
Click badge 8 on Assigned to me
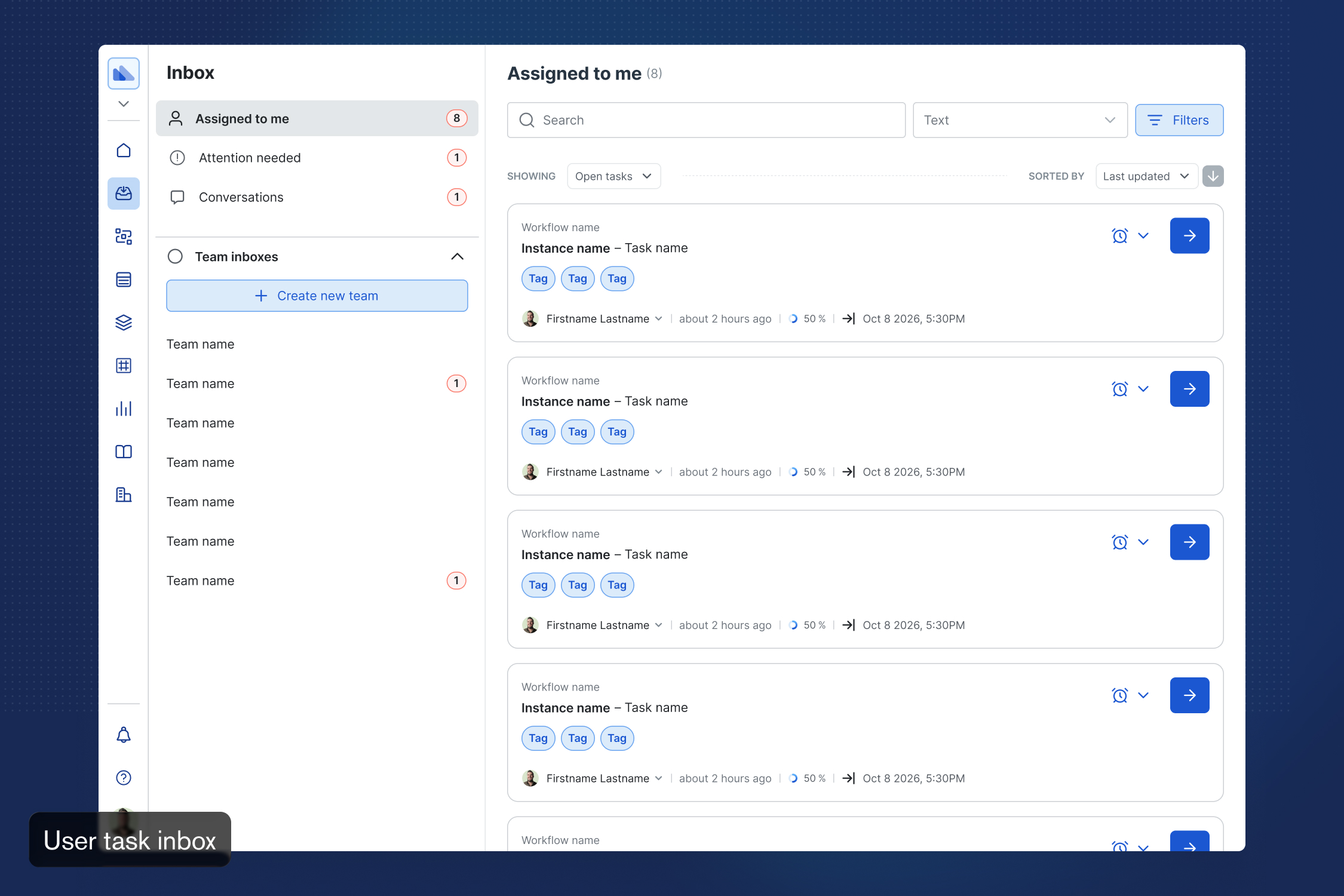point(457,118)
